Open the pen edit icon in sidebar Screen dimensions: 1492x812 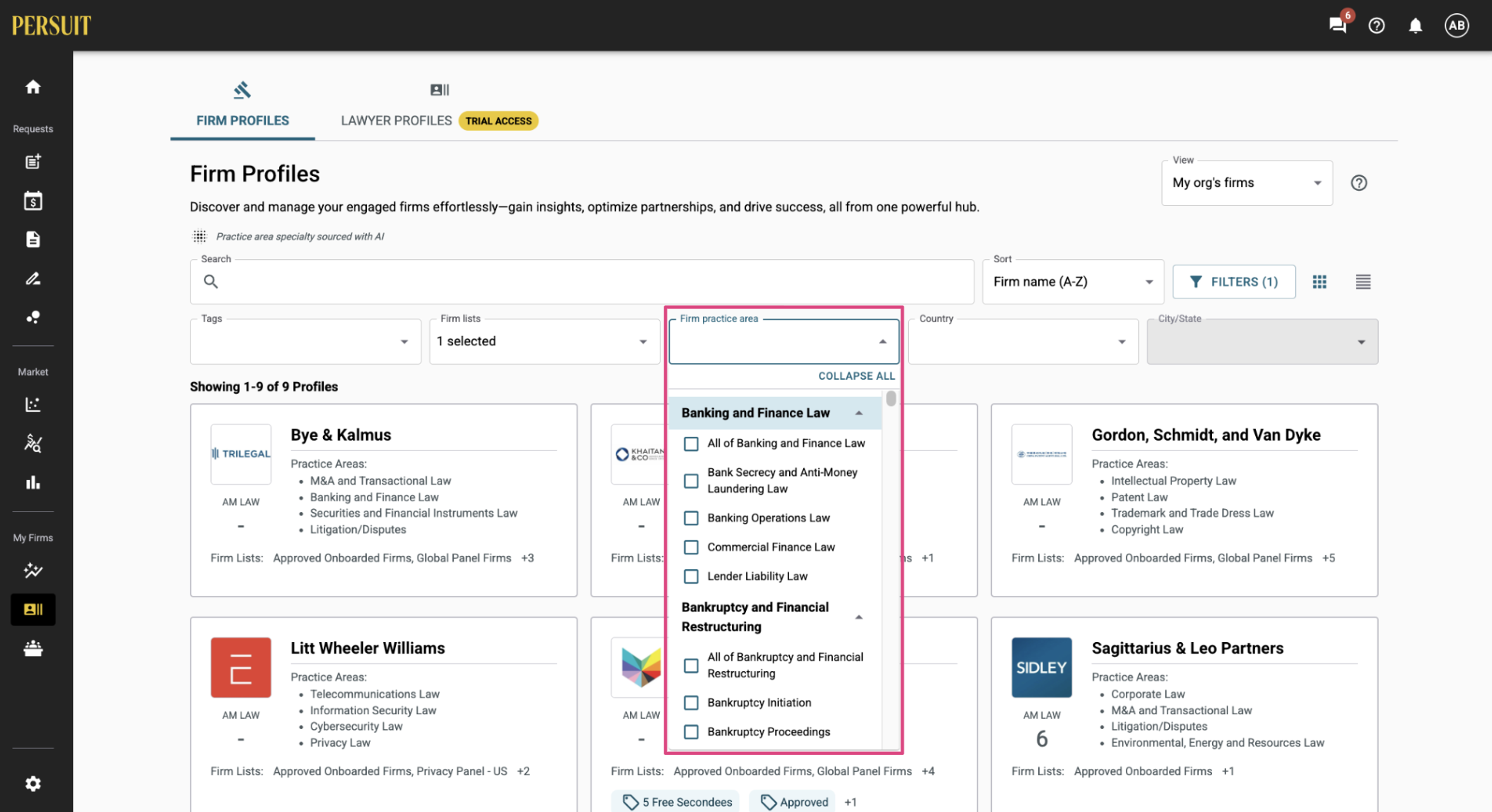click(33, 278)
